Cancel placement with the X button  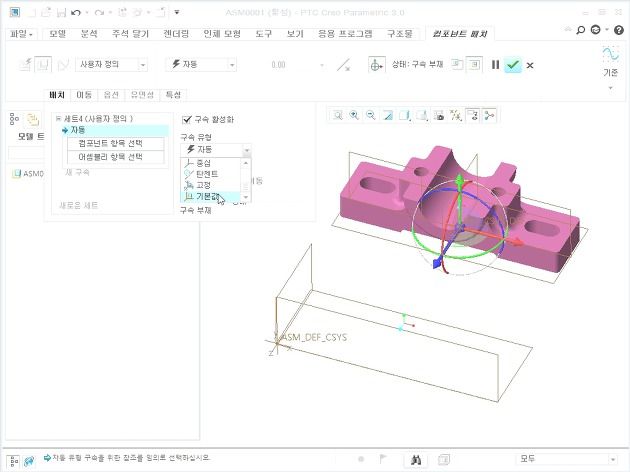pos(530,65)
